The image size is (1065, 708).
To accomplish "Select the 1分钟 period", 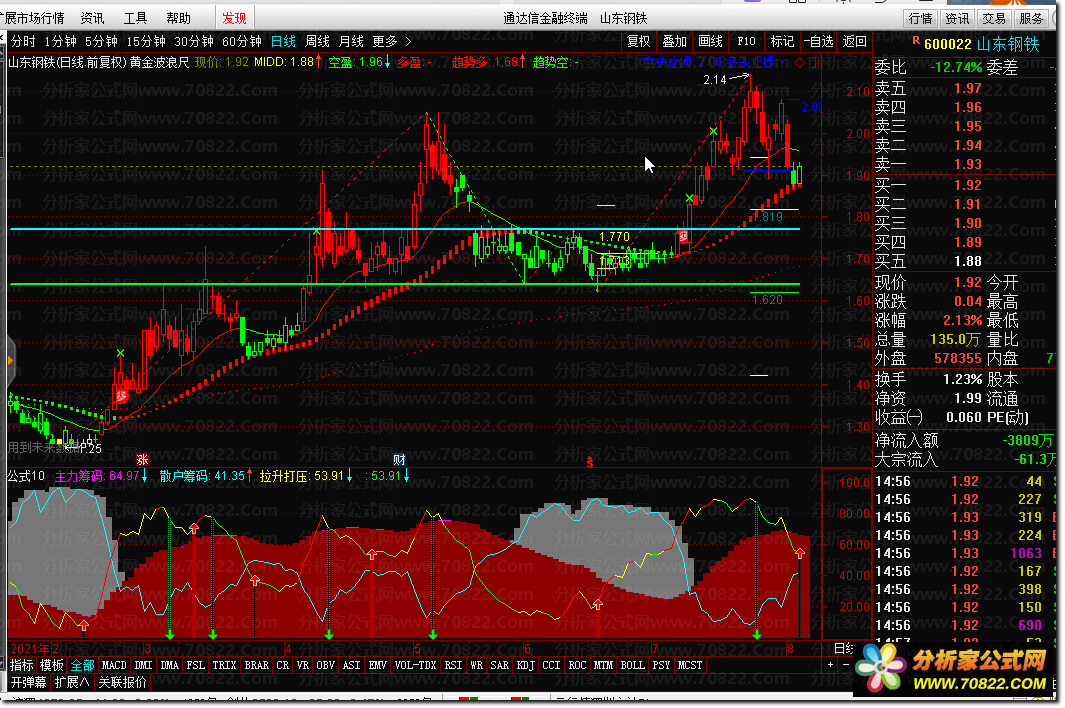I will (60, 41).
